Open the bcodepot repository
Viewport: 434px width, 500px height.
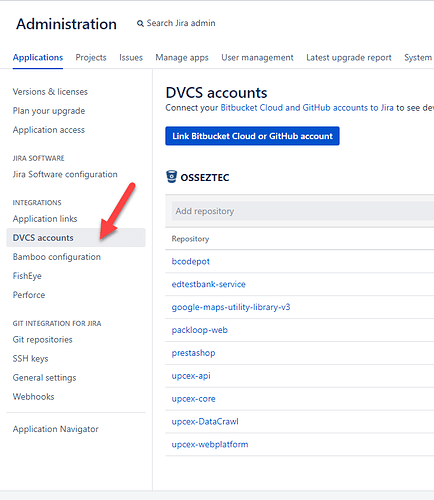[x=191, y=261]
